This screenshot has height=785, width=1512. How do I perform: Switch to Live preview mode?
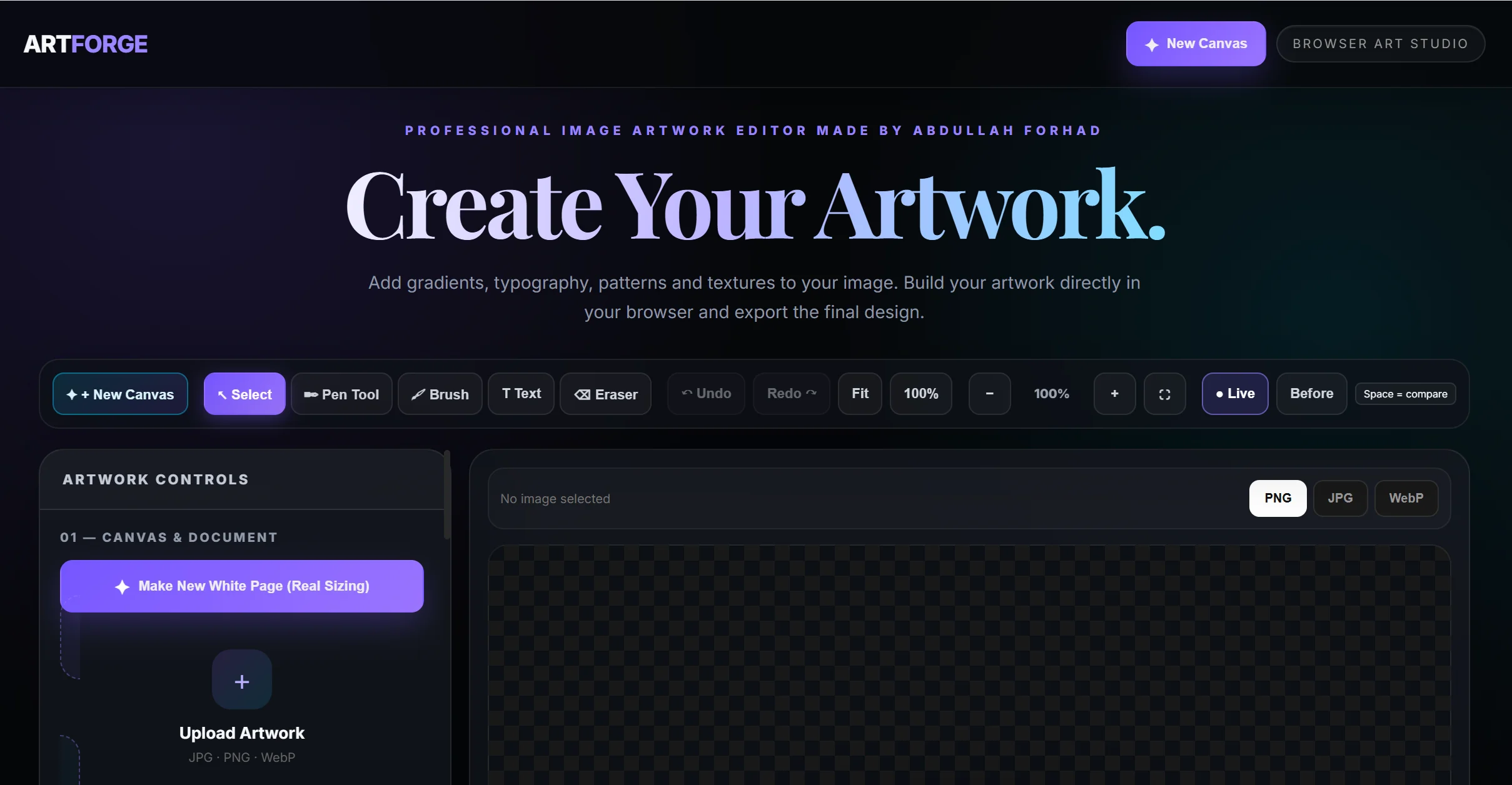pos(1235,394)
